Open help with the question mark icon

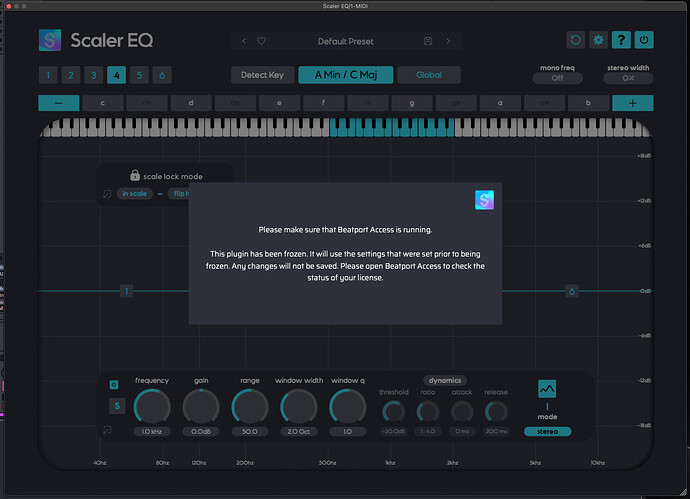621,40
